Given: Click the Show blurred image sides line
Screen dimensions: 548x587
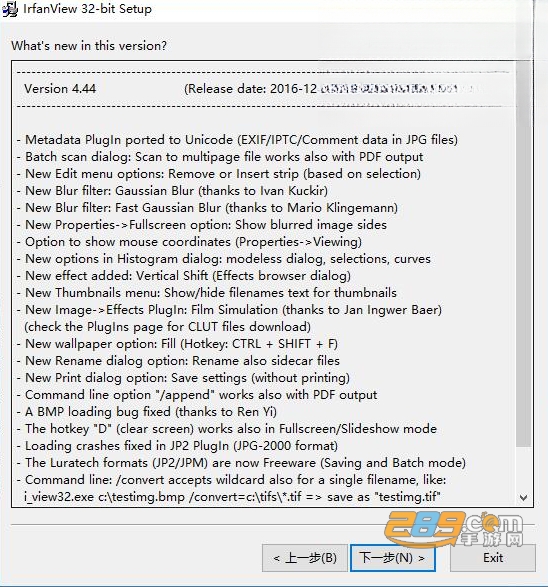Looking at the screenshot, I should pos(202,225).
